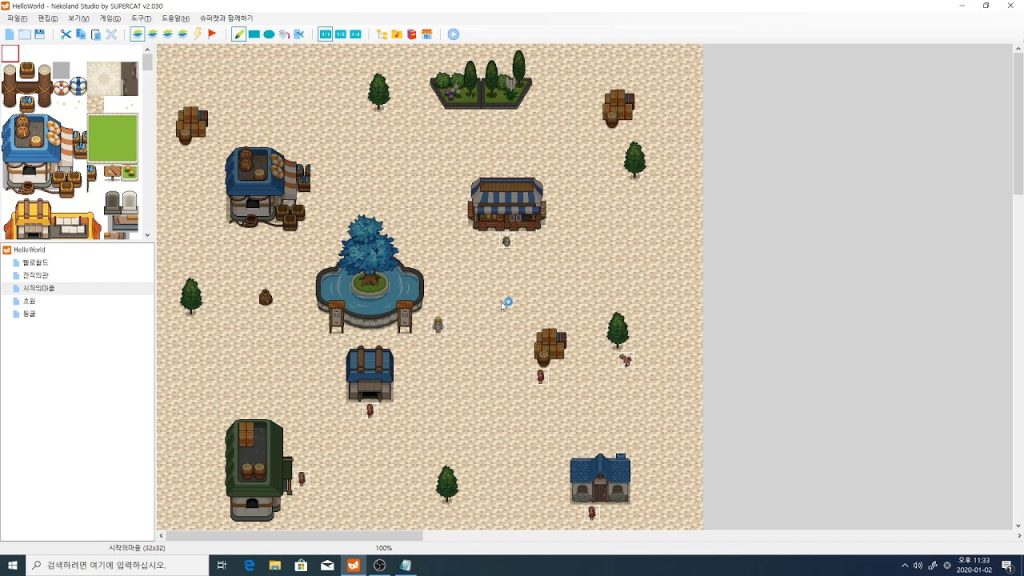
Task: Click the lightning bolt event layer icon
Action: tap(198, 34)
